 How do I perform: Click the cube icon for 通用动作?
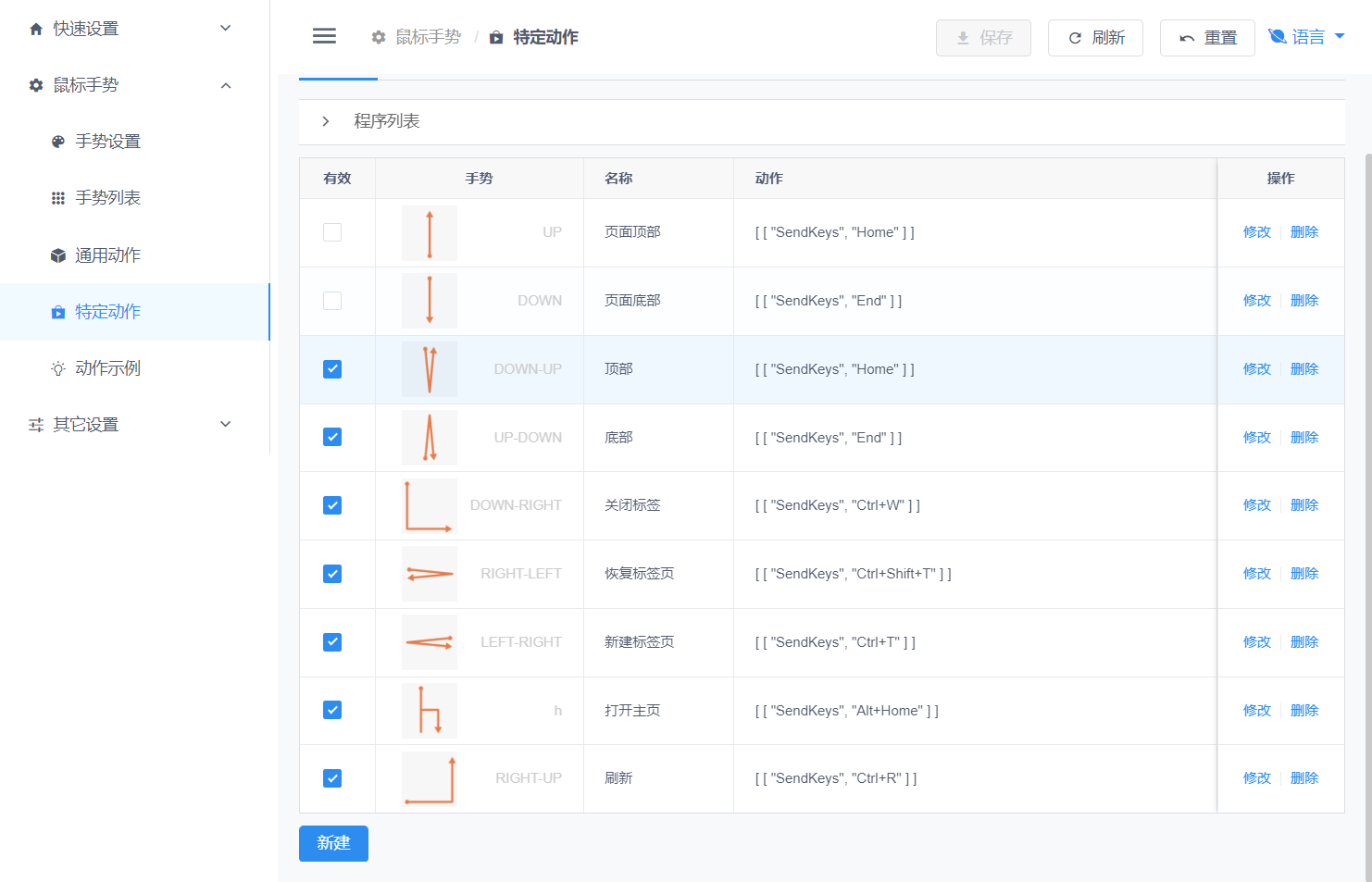pos(58,255)
